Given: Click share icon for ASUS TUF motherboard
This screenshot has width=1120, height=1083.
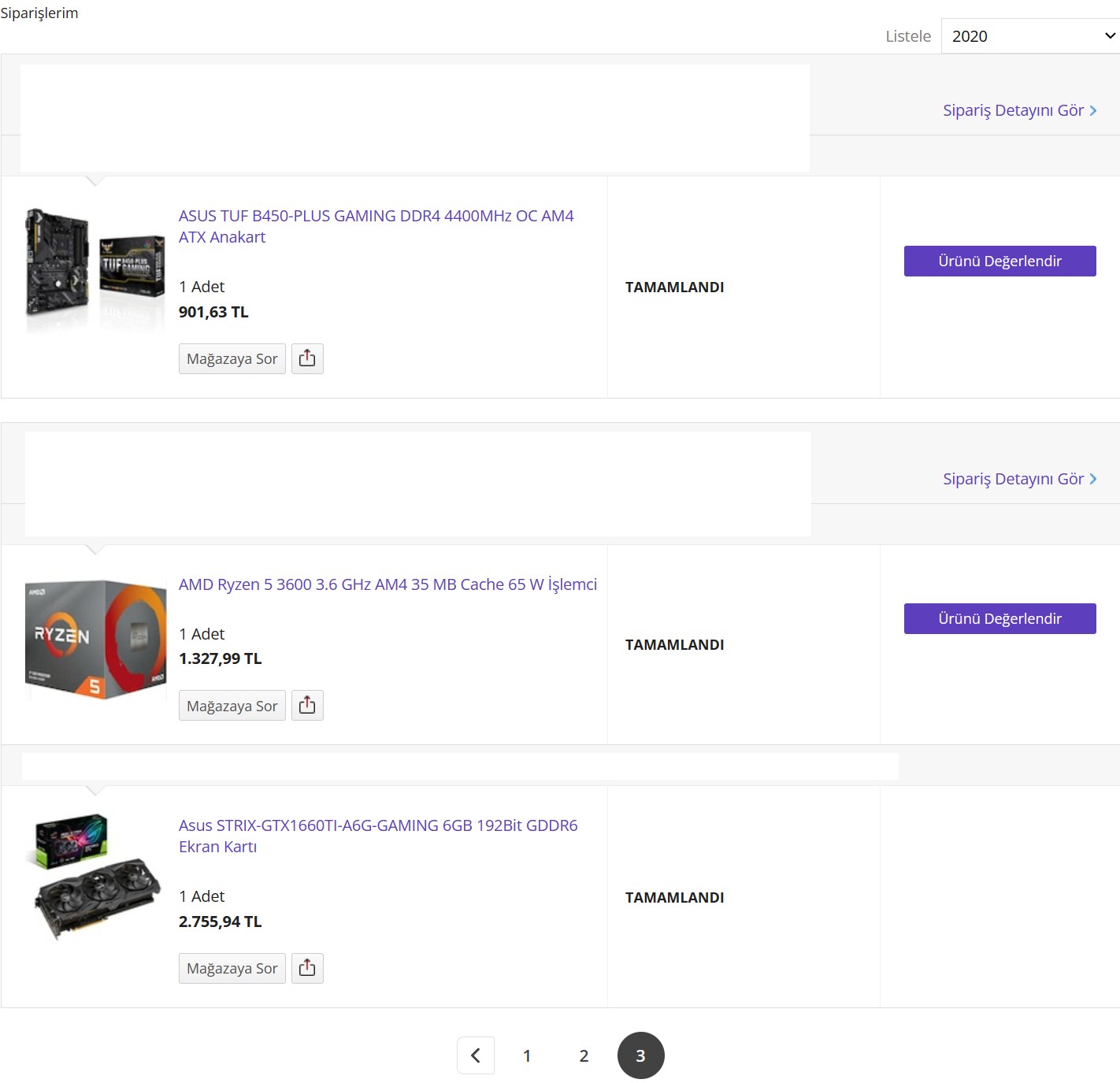Looking at the screenshot, I should point(307,358).
